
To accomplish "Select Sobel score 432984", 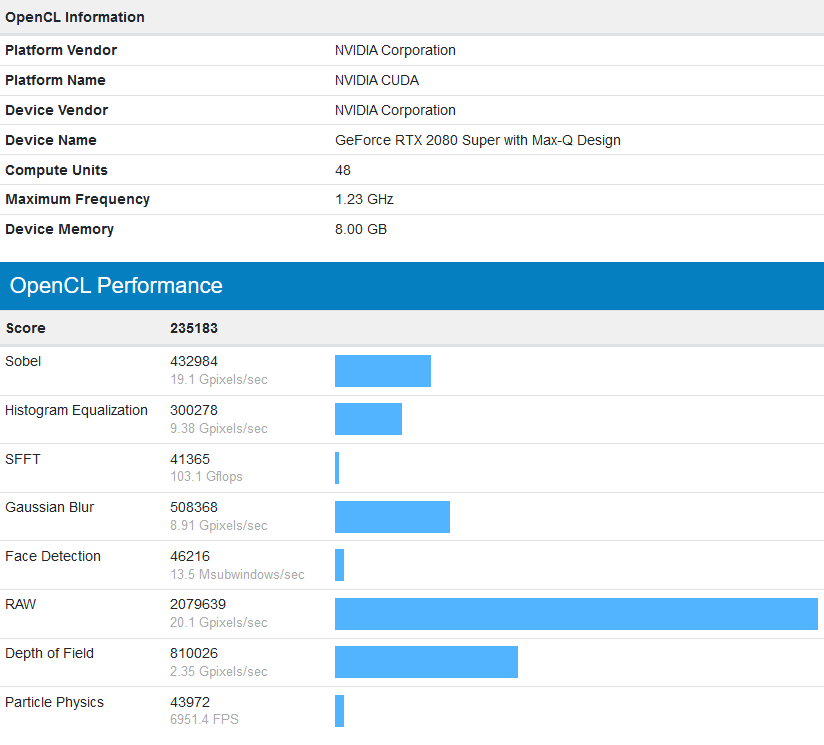I will click(193, 361).
